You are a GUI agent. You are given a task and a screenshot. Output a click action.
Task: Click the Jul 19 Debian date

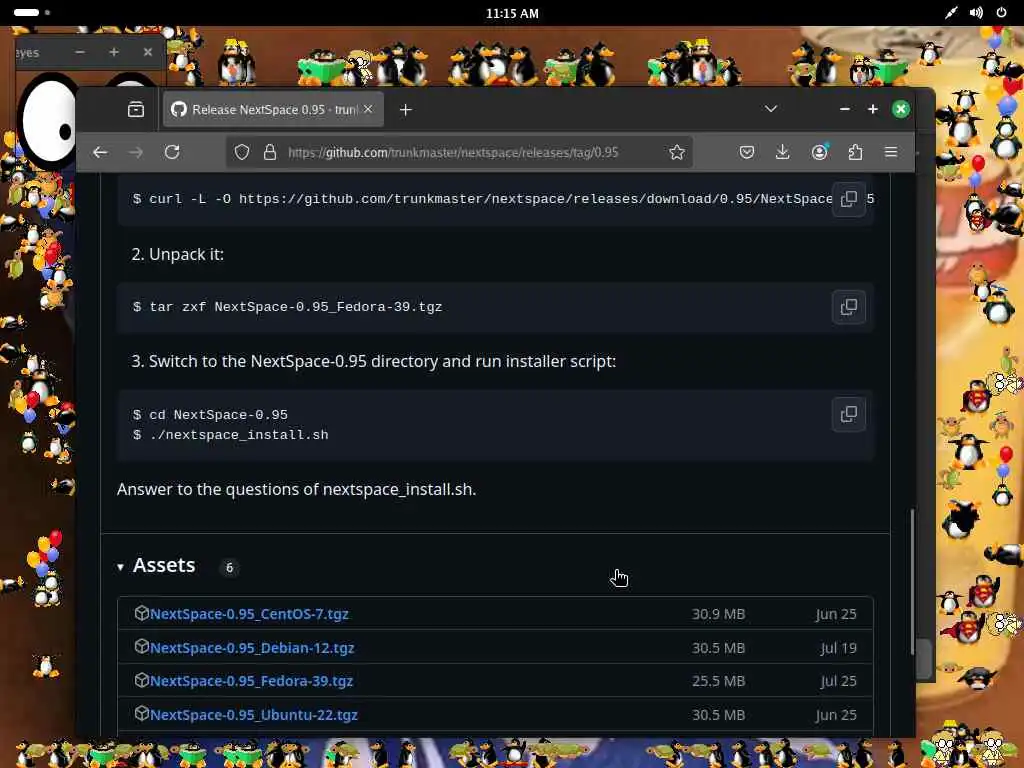[x=839, y=648]
